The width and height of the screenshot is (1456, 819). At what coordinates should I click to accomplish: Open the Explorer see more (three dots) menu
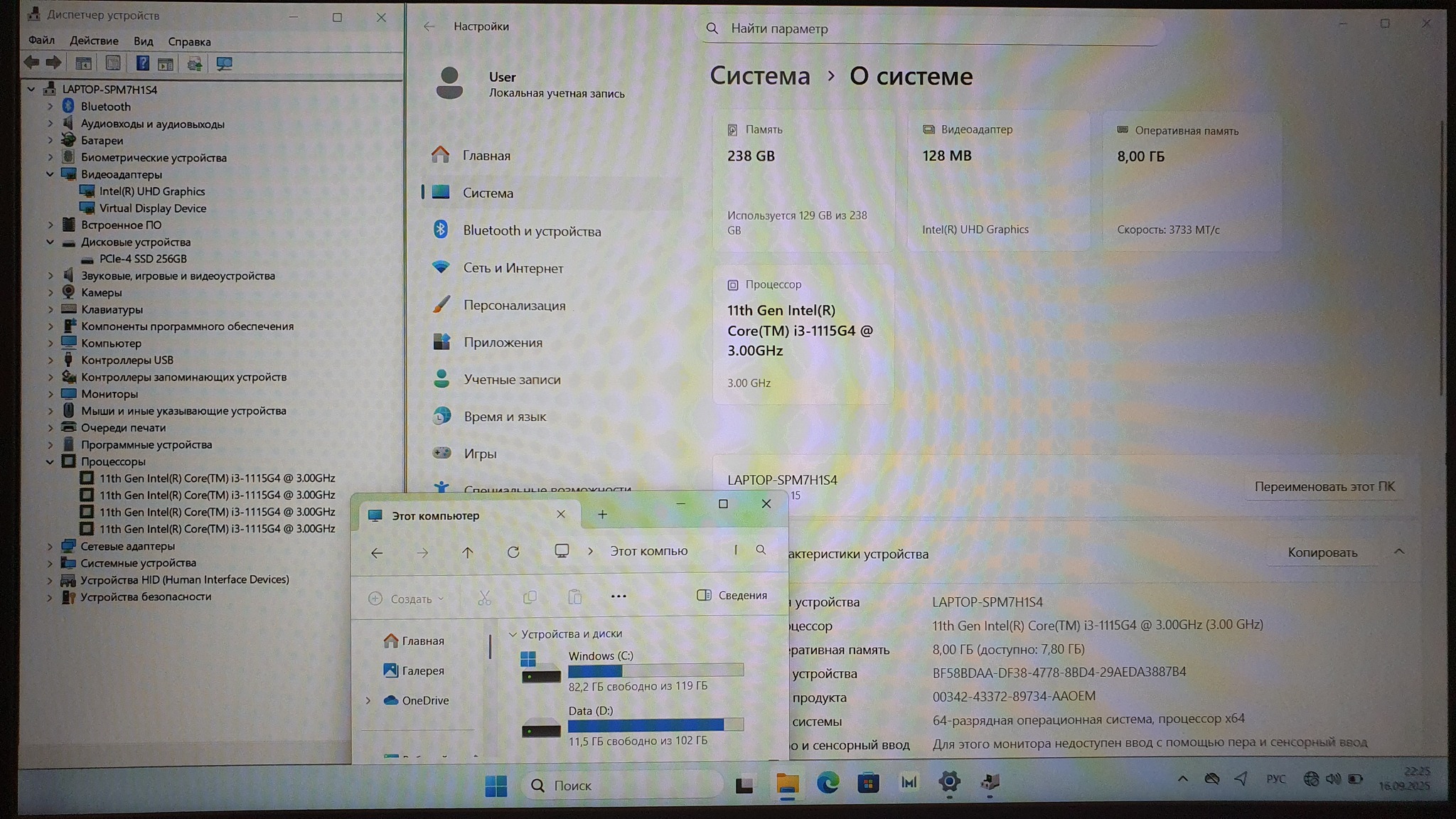tap(619, 596)
